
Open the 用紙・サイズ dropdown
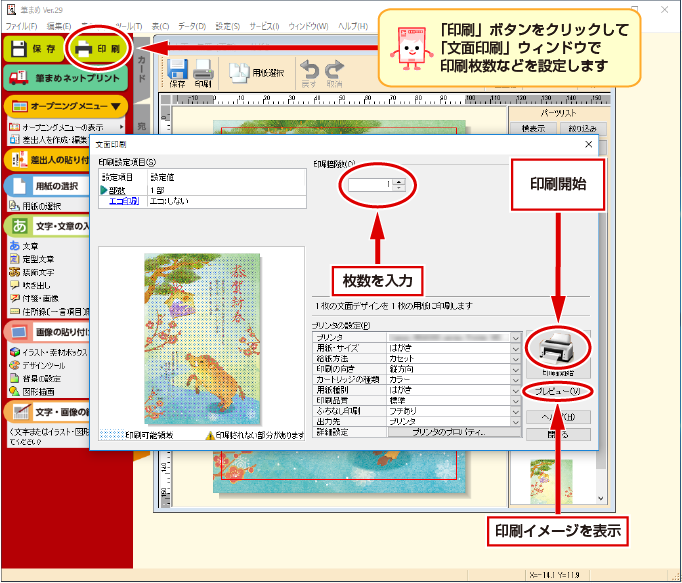point(515,348)
